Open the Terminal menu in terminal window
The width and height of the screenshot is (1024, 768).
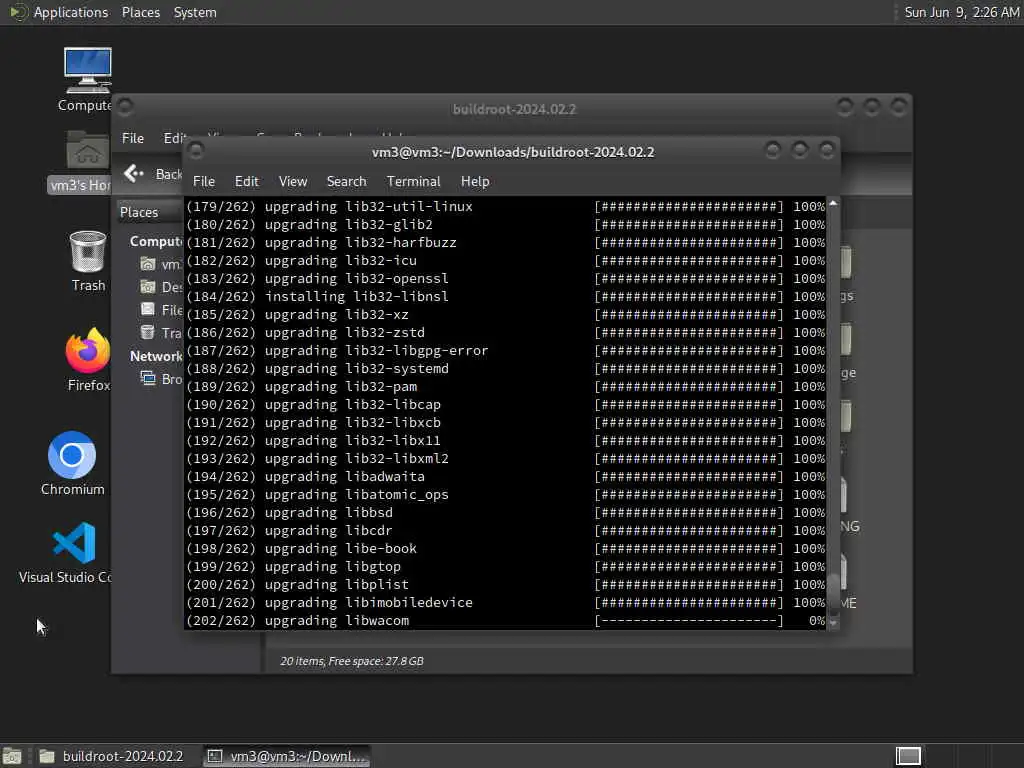coord(413,182)
